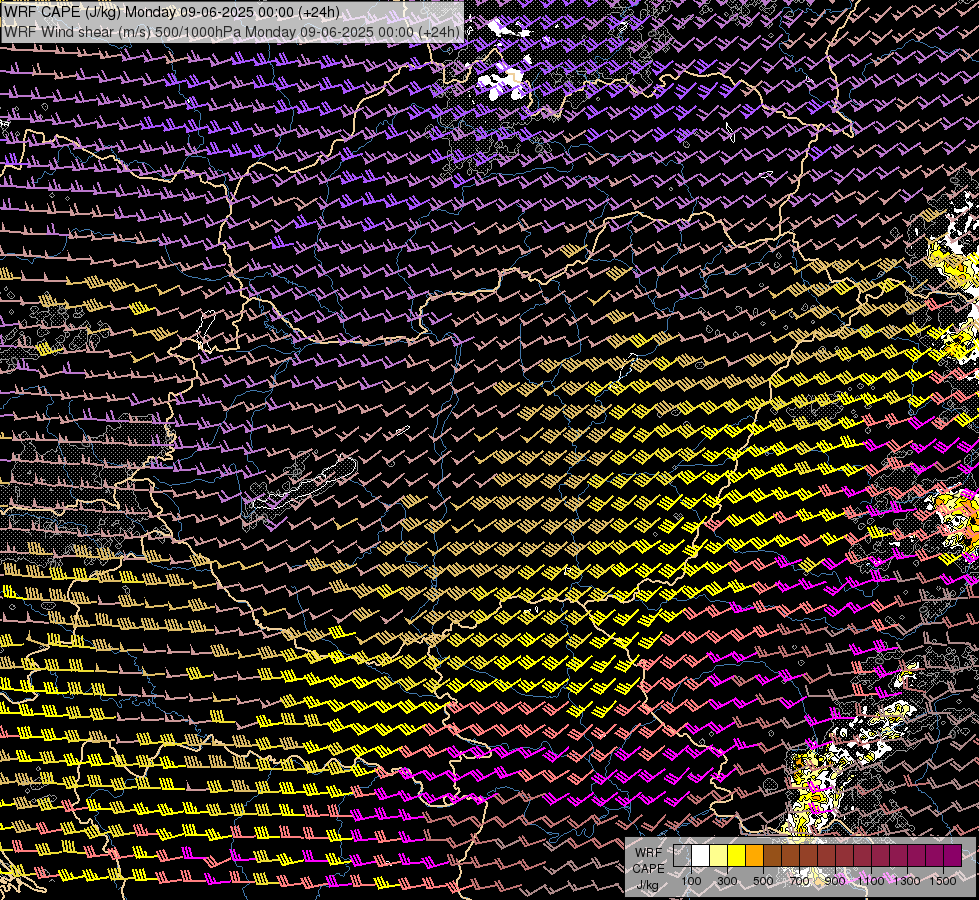Click the 'CAPE' legend label
Viewport: 979px width, 900px height.
[648, 868]
